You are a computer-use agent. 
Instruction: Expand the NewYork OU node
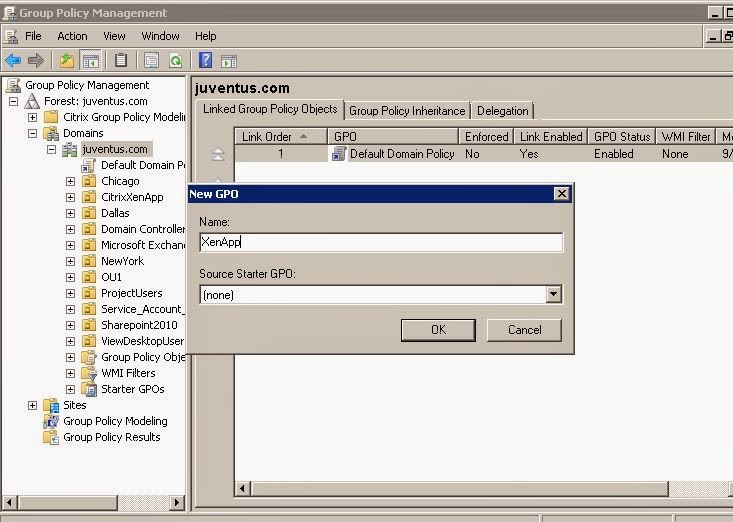70,261
